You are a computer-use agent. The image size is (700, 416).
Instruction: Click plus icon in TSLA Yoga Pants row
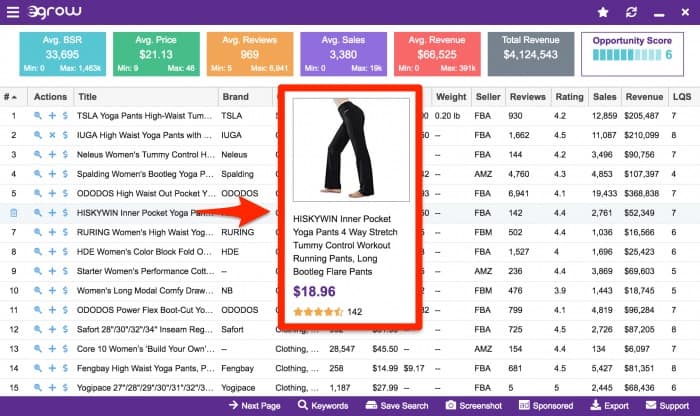52,116
